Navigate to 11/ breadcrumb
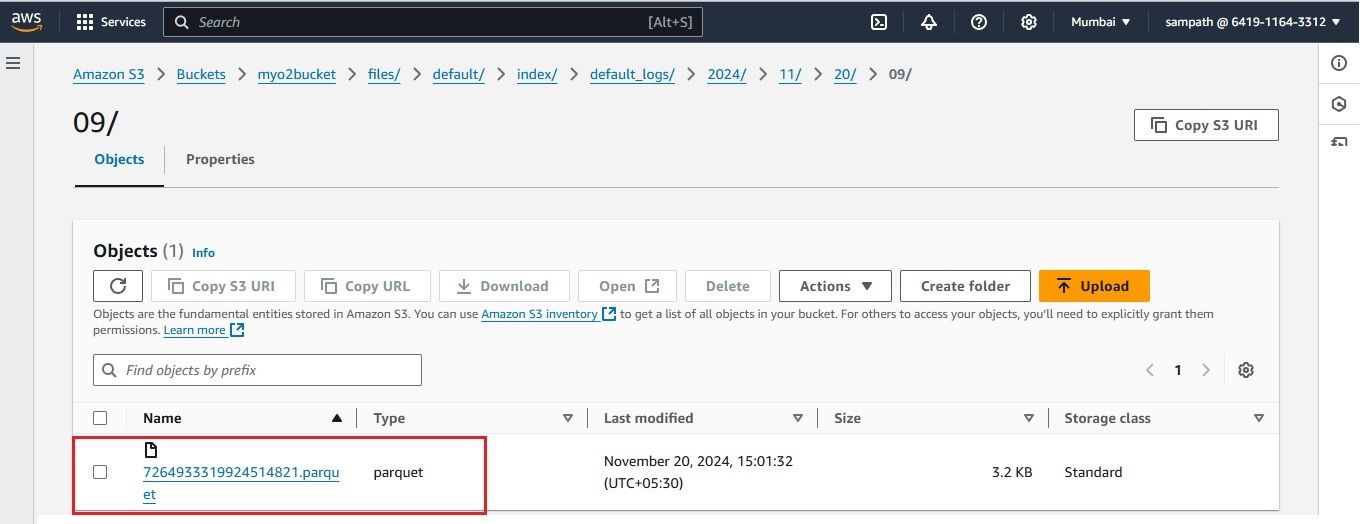Viewport: 1366px width, 524px height. (791, 74)
